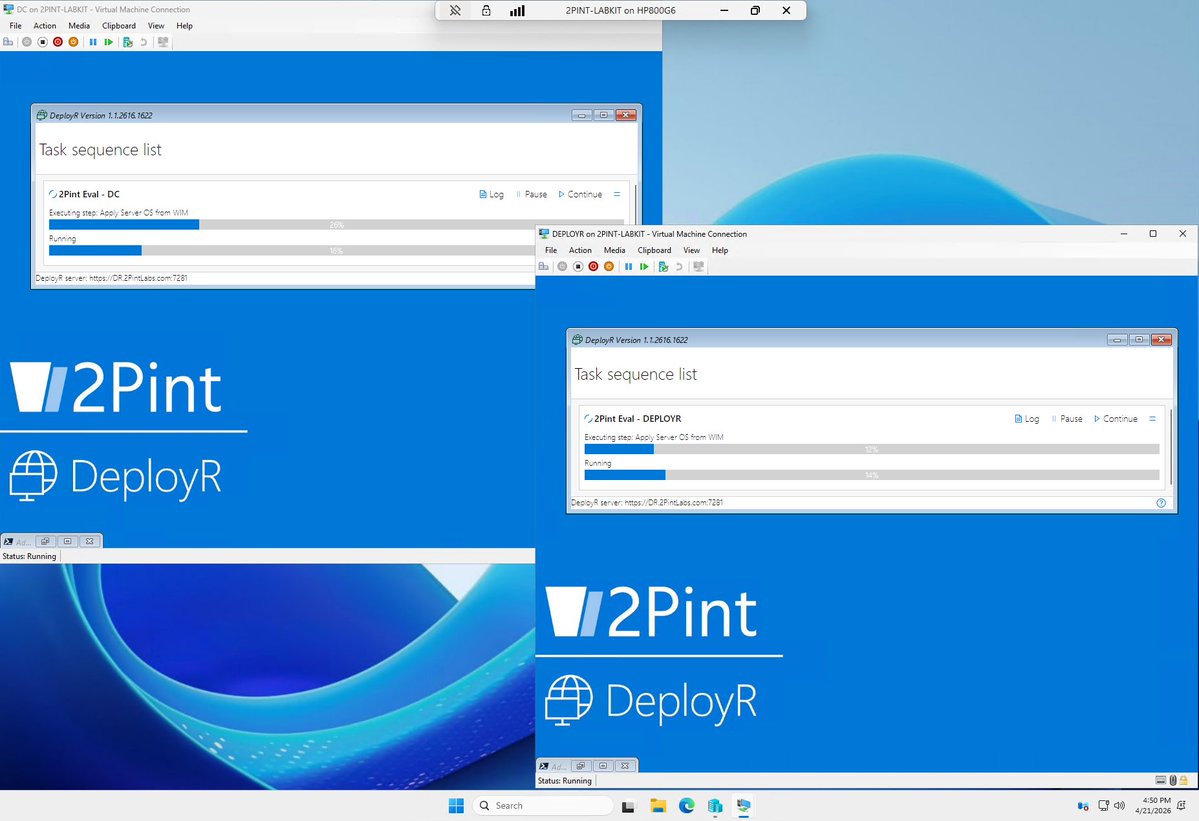This screenshot has height=821, width=1199.
Task: Pause the DEPLOYR virtual machine
Action: pos(629,267)
